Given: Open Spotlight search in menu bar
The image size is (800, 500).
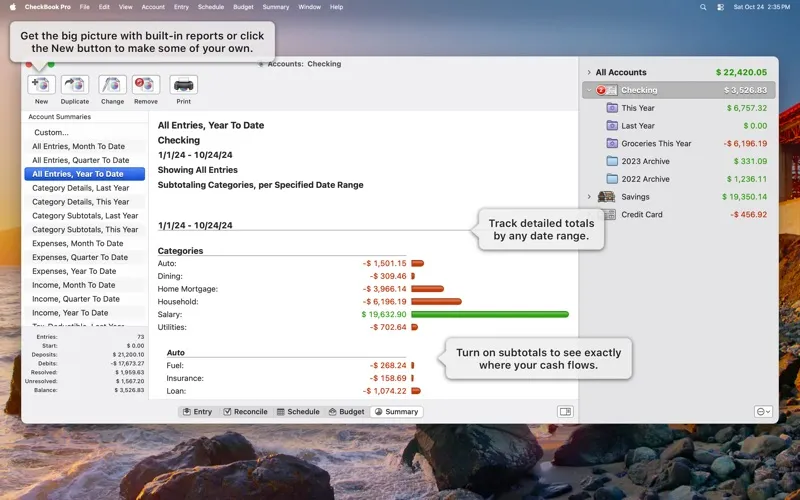Looking at the screenshot, I should click(703, 7).
